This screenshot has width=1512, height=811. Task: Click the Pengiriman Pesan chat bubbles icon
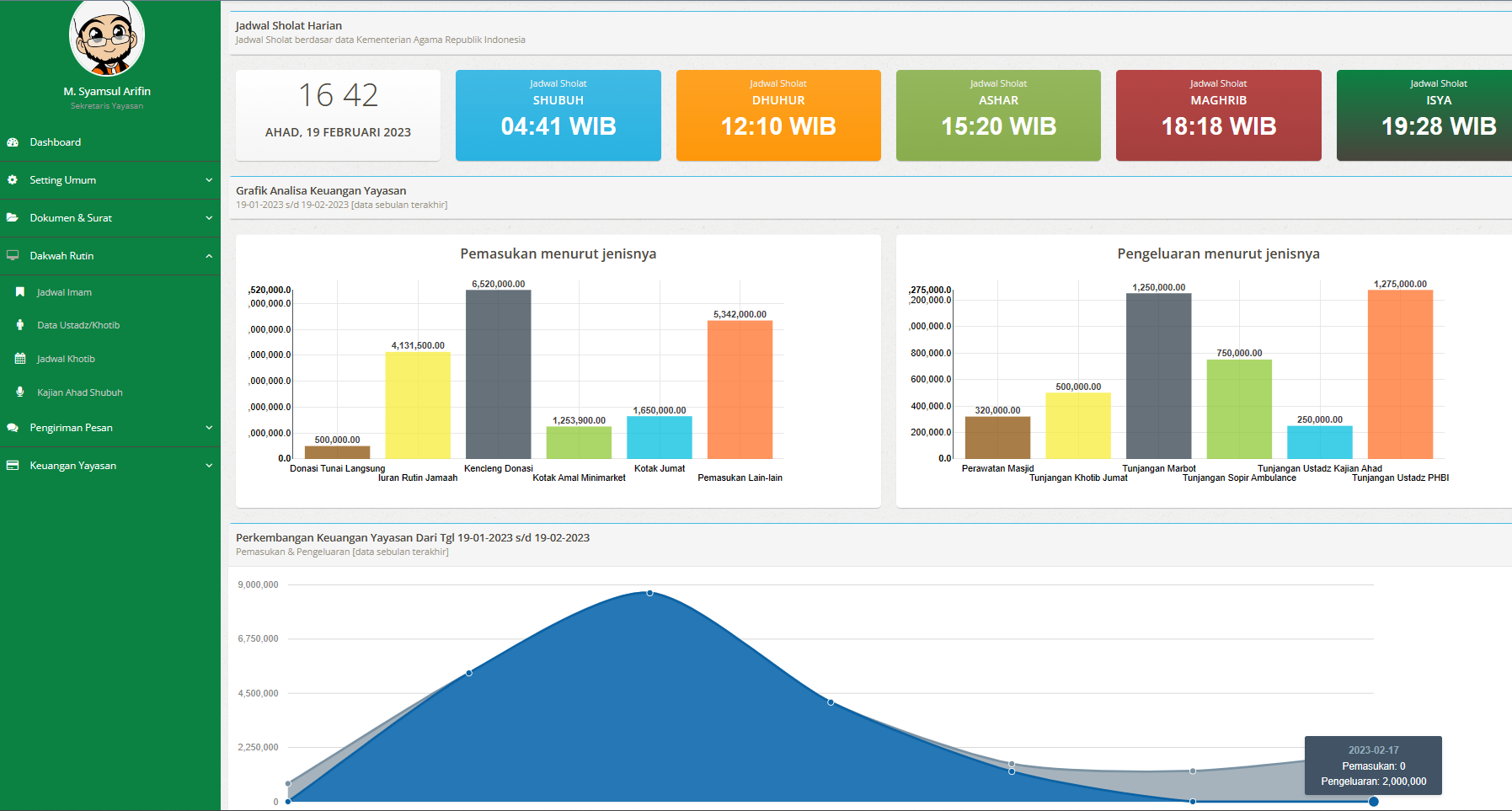[x=13, y=428]
